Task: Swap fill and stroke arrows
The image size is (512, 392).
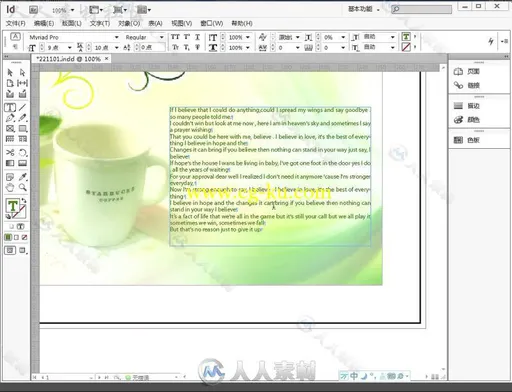Action: [24, 201]
